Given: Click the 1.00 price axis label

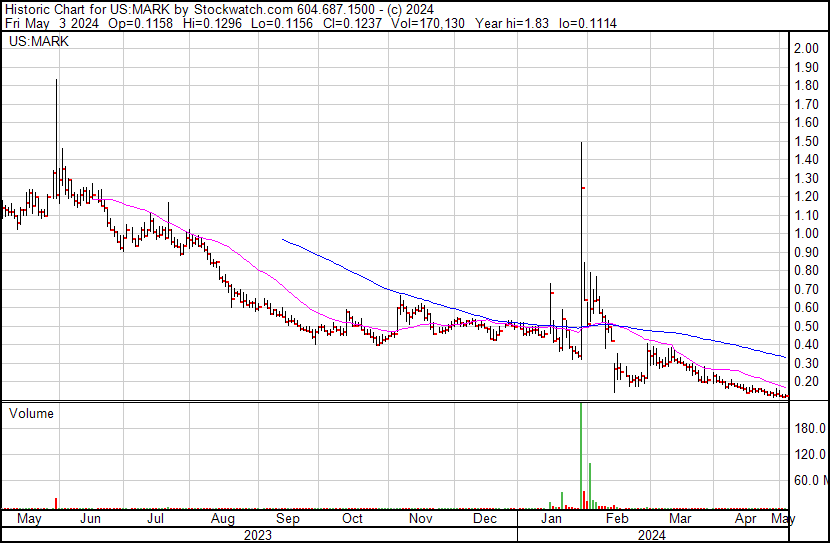Looking at the screenshot, I should tap(806, 233).
